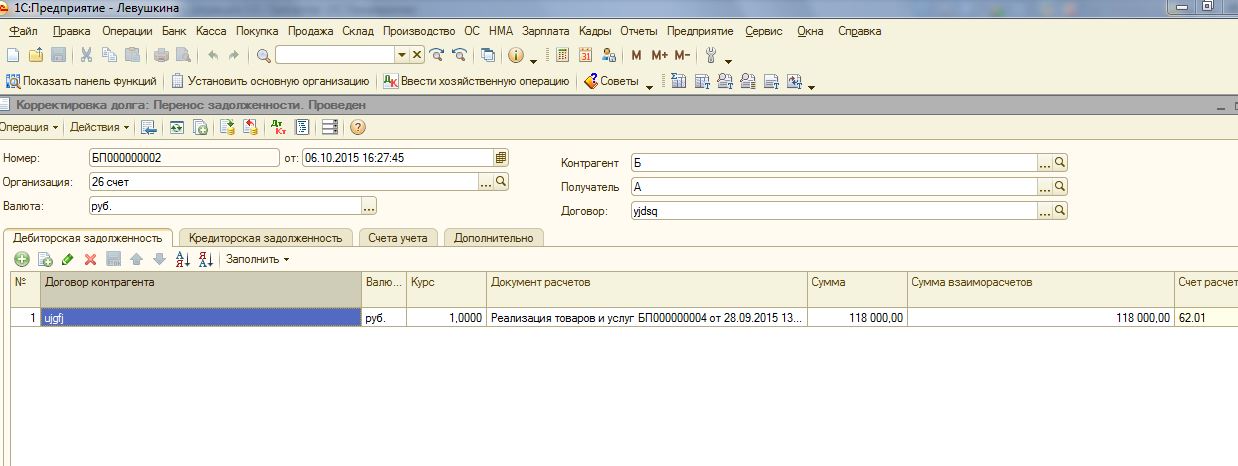Expand the toolbar search field dropdown arrow
Viewport: 1238px width, 466px height.
402,55
